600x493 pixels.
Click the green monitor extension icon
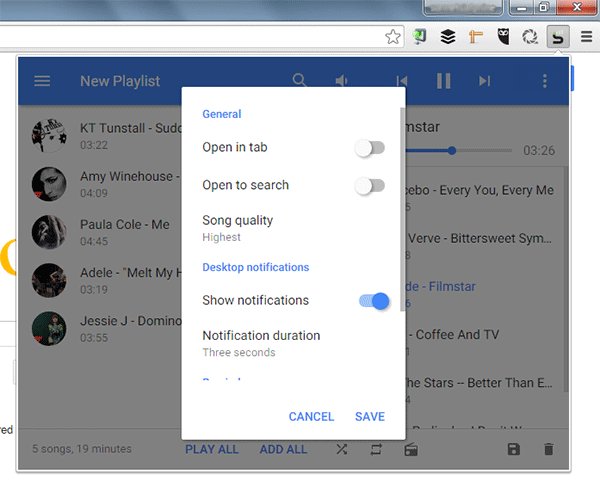click(420, 37)
